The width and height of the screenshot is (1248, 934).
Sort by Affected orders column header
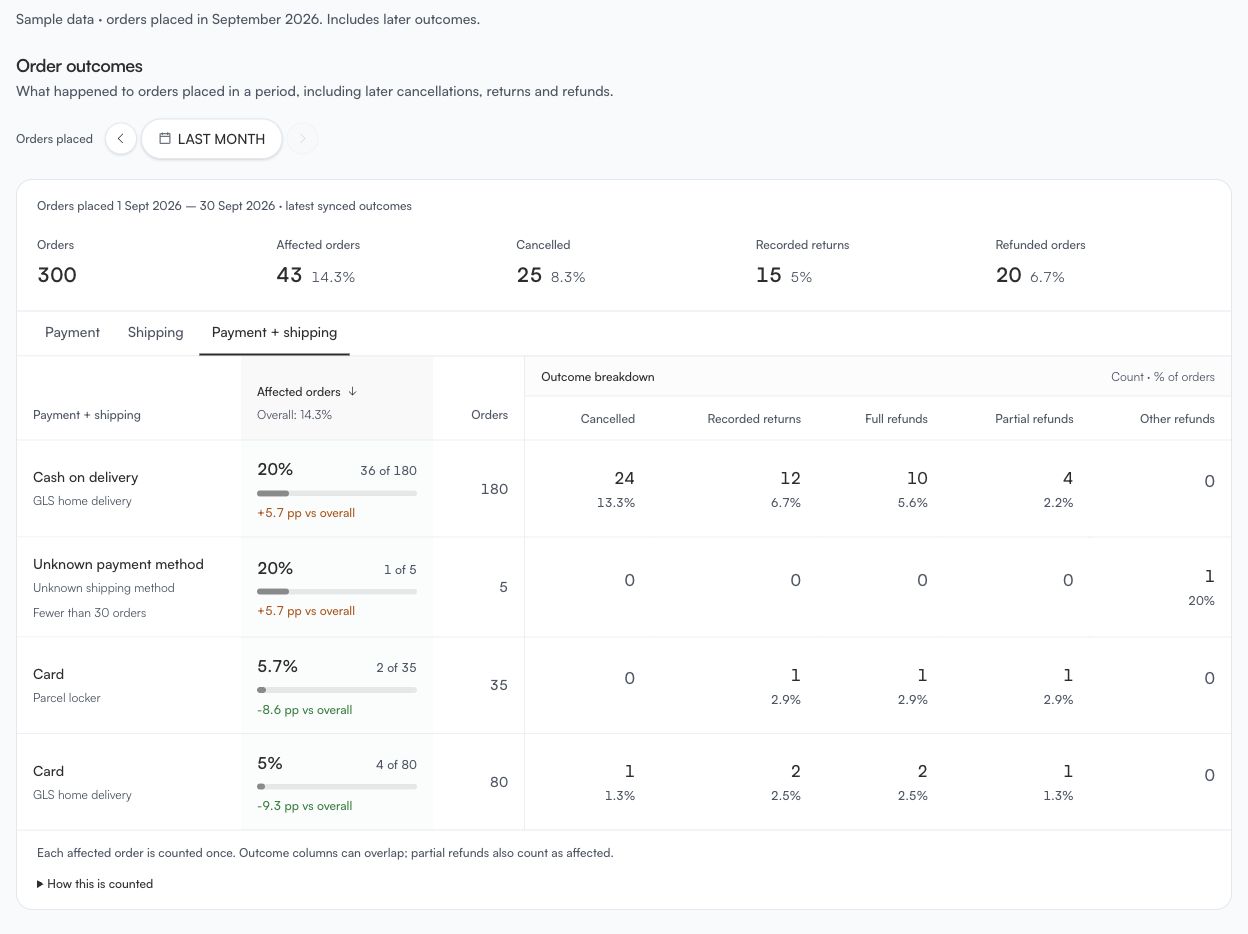click(x=306, y=391)
